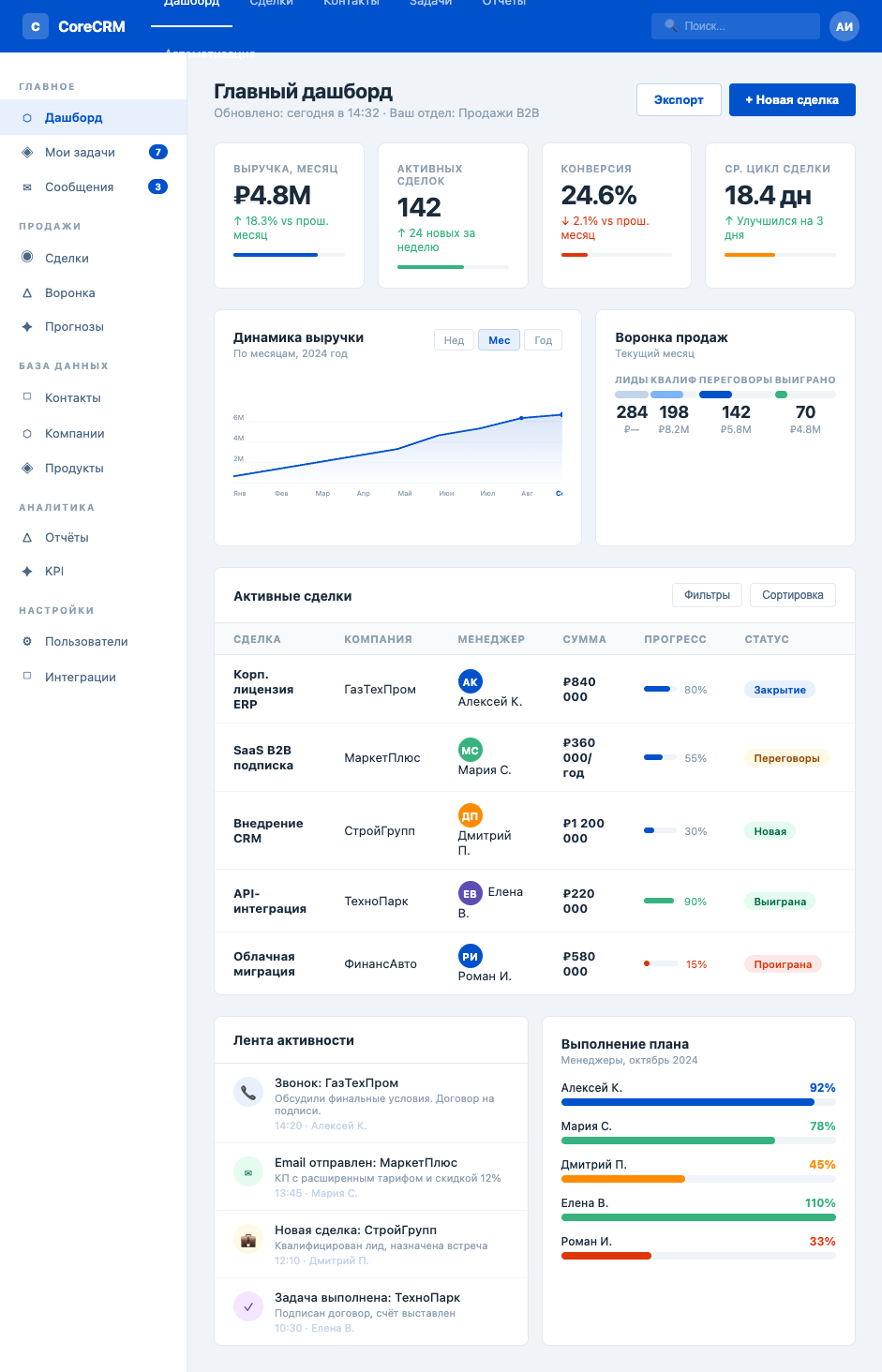Image resolution: width=882 pixels, height=1372 pixels.
Task: Click Алексей К. 92% plan bar
Action: (698, 1102)
